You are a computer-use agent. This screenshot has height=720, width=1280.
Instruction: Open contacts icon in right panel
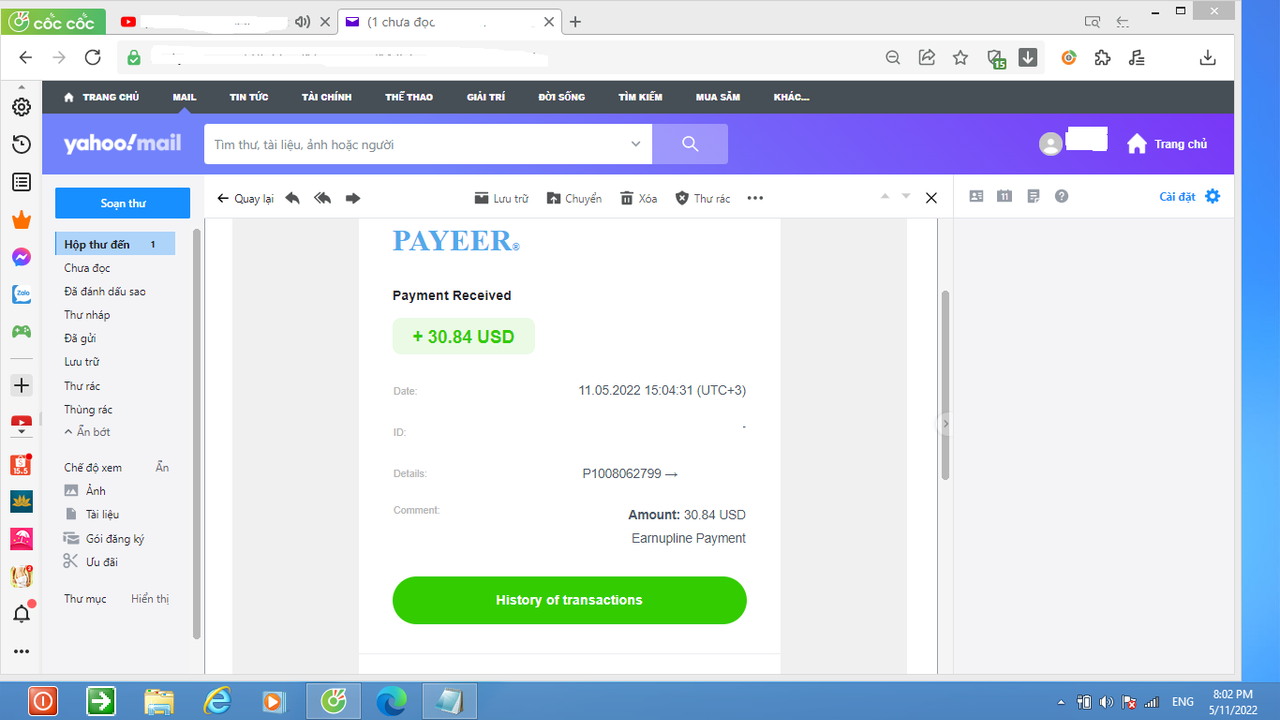click(x=977, y=196)
